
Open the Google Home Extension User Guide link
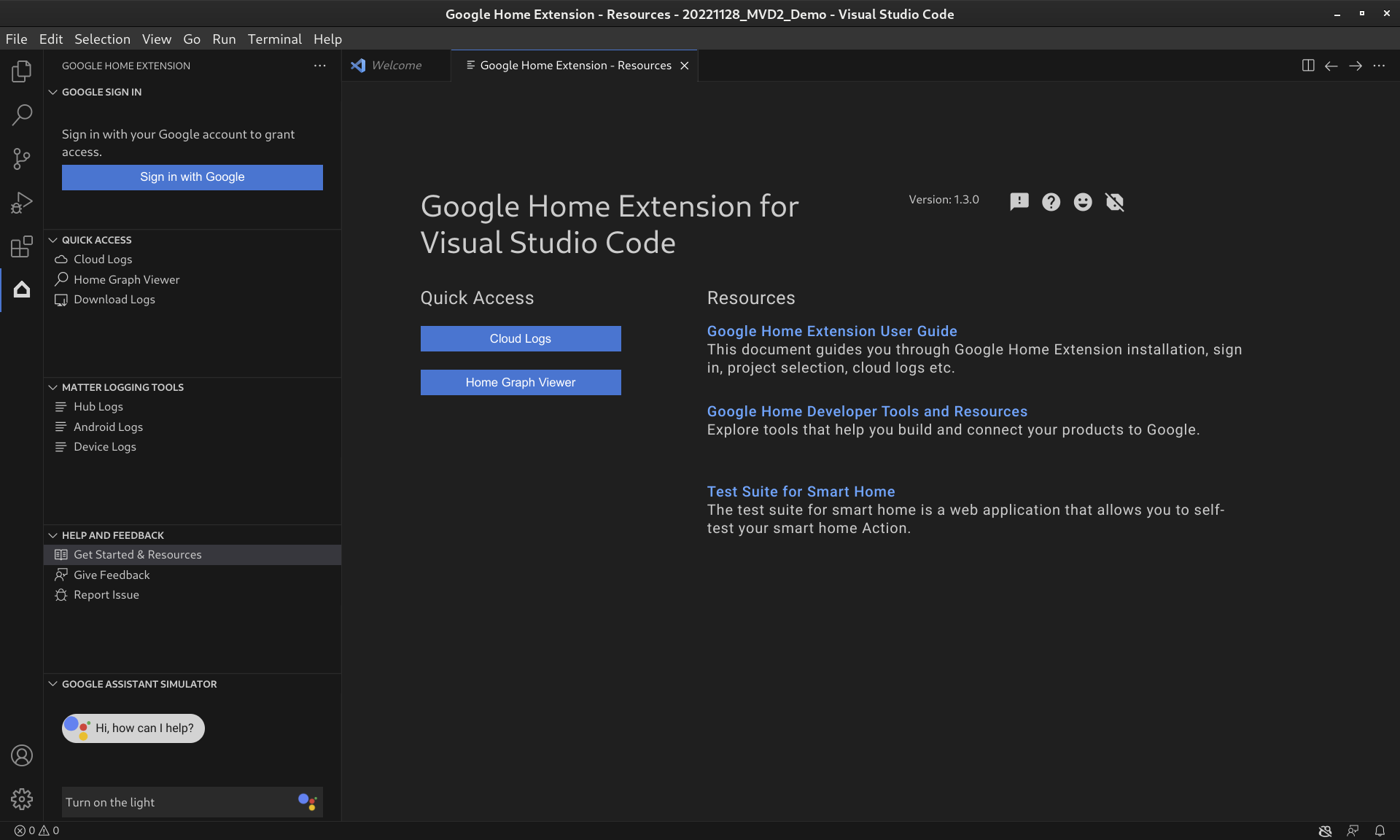coord(832,330)
